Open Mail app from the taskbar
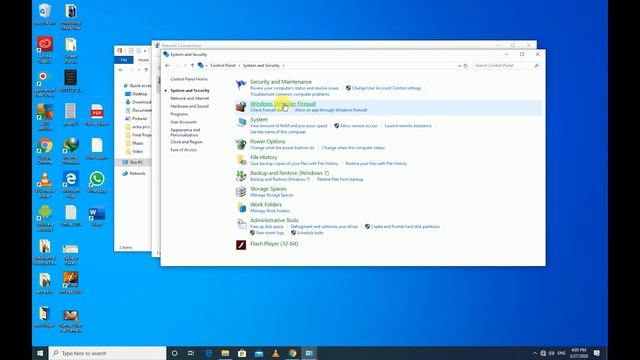The image size is (640, 360). [259, 353]
